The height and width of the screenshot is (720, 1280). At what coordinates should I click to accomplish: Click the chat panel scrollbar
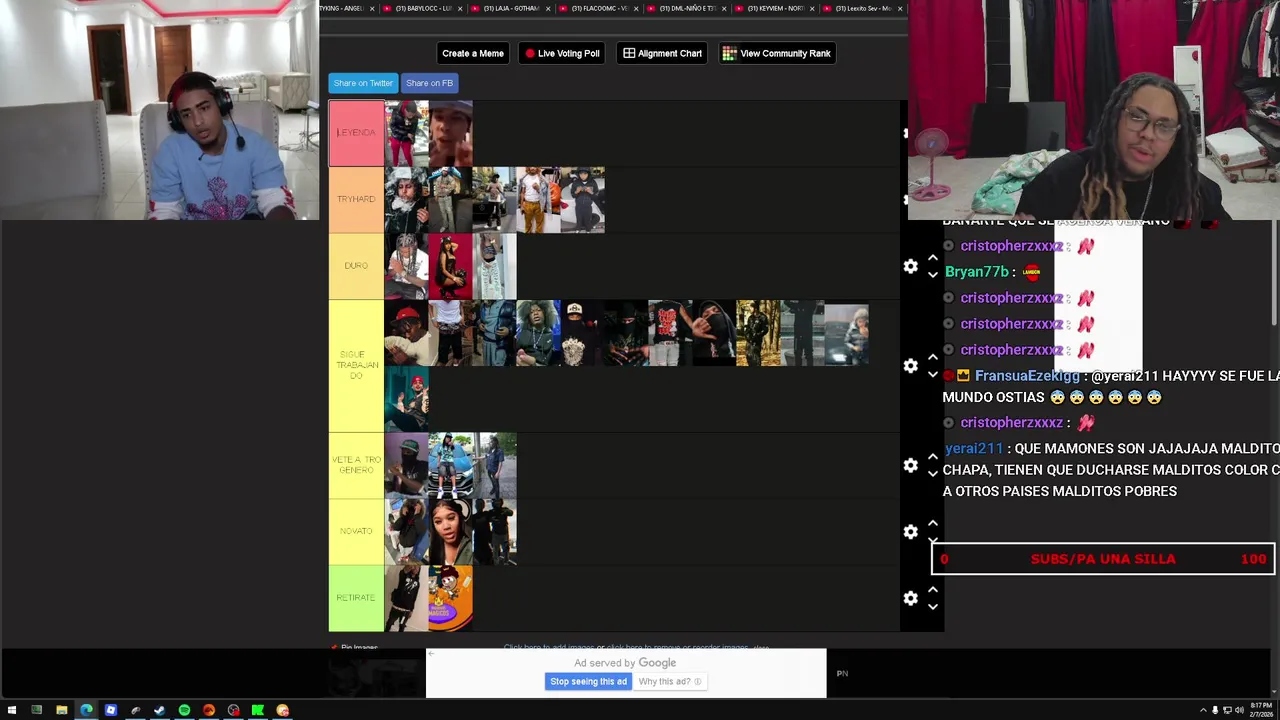(1275, 272)
